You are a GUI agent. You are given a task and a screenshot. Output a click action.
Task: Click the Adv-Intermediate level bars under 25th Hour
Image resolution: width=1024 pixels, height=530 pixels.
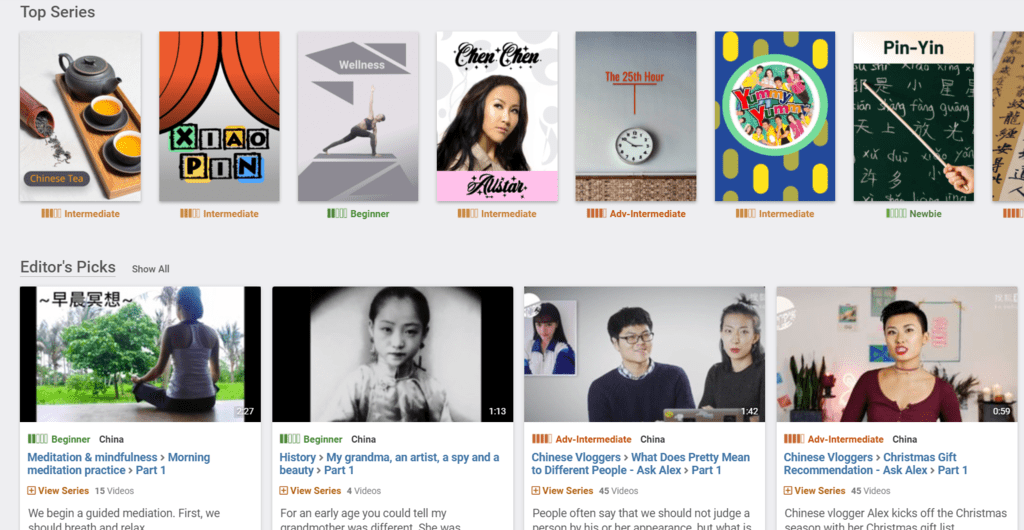[x=596, y=213]
